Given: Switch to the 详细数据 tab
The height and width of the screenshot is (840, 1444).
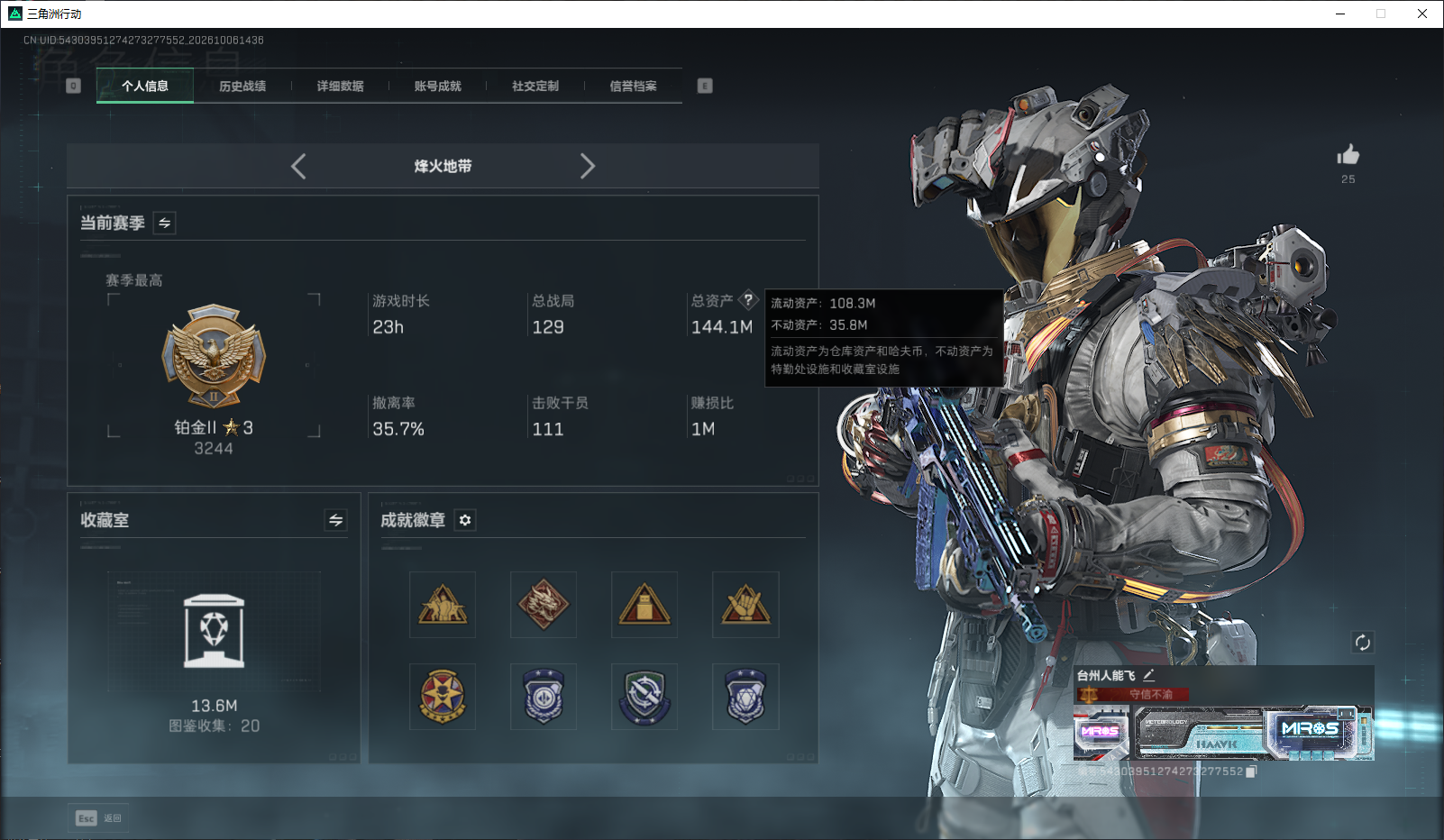Looking at the screenshot, I should pos(340,87).
